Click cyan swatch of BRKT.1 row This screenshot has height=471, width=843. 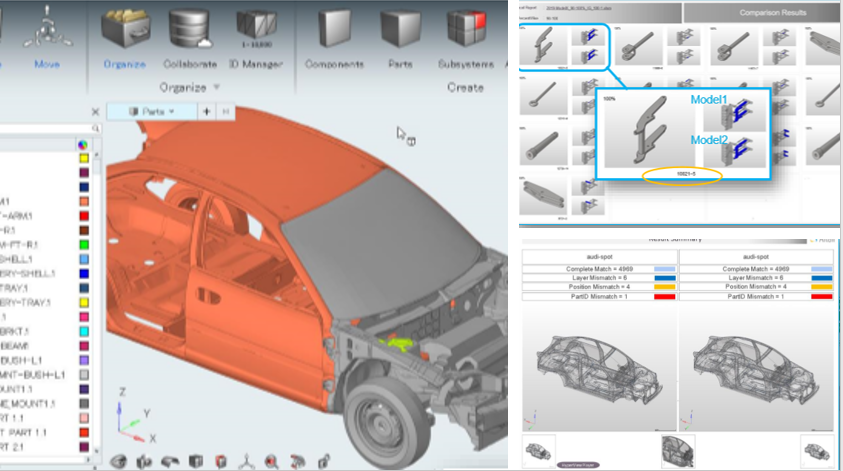point(84,331)
